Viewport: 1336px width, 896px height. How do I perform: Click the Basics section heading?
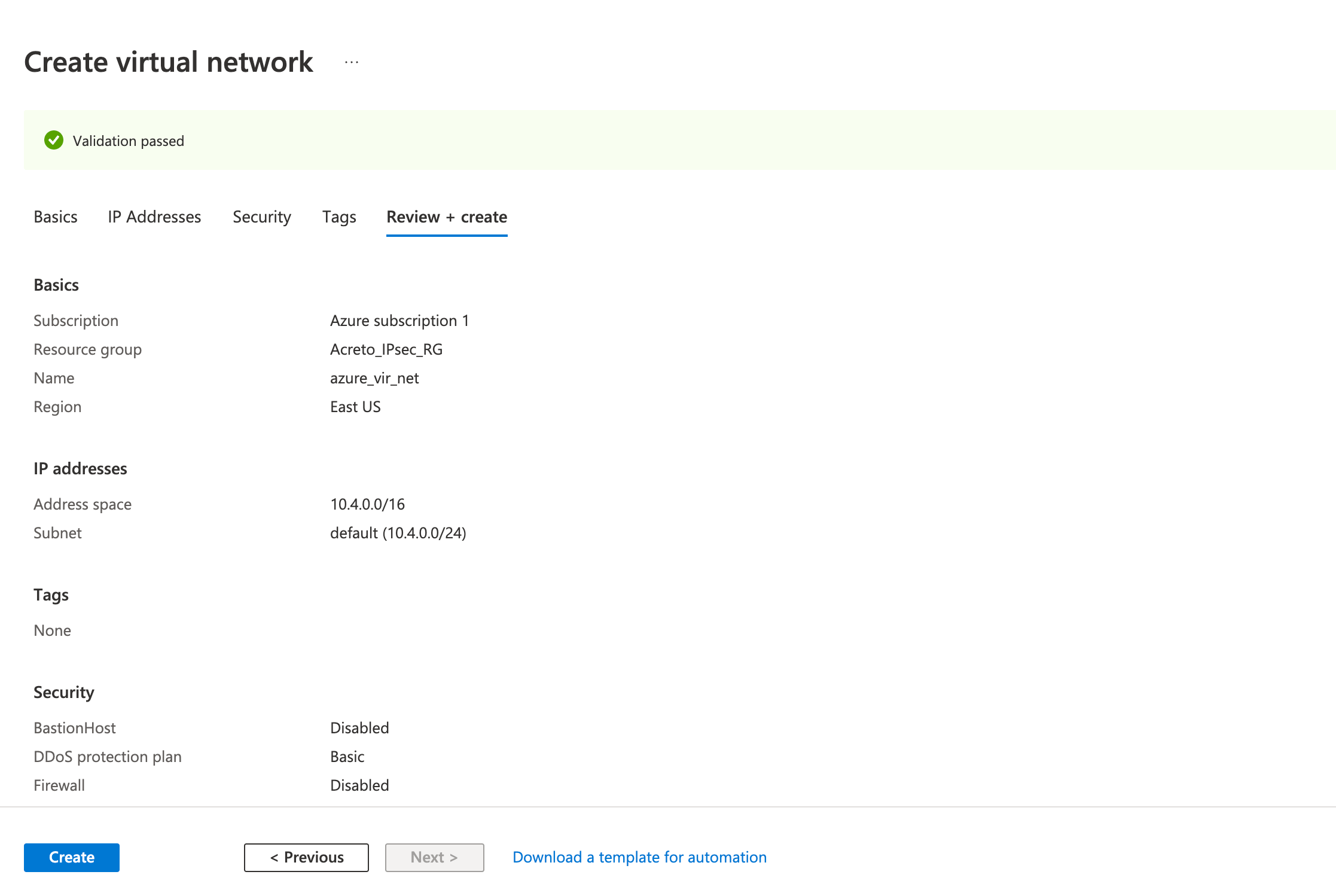pyautogui.click(x=56, y=285)
